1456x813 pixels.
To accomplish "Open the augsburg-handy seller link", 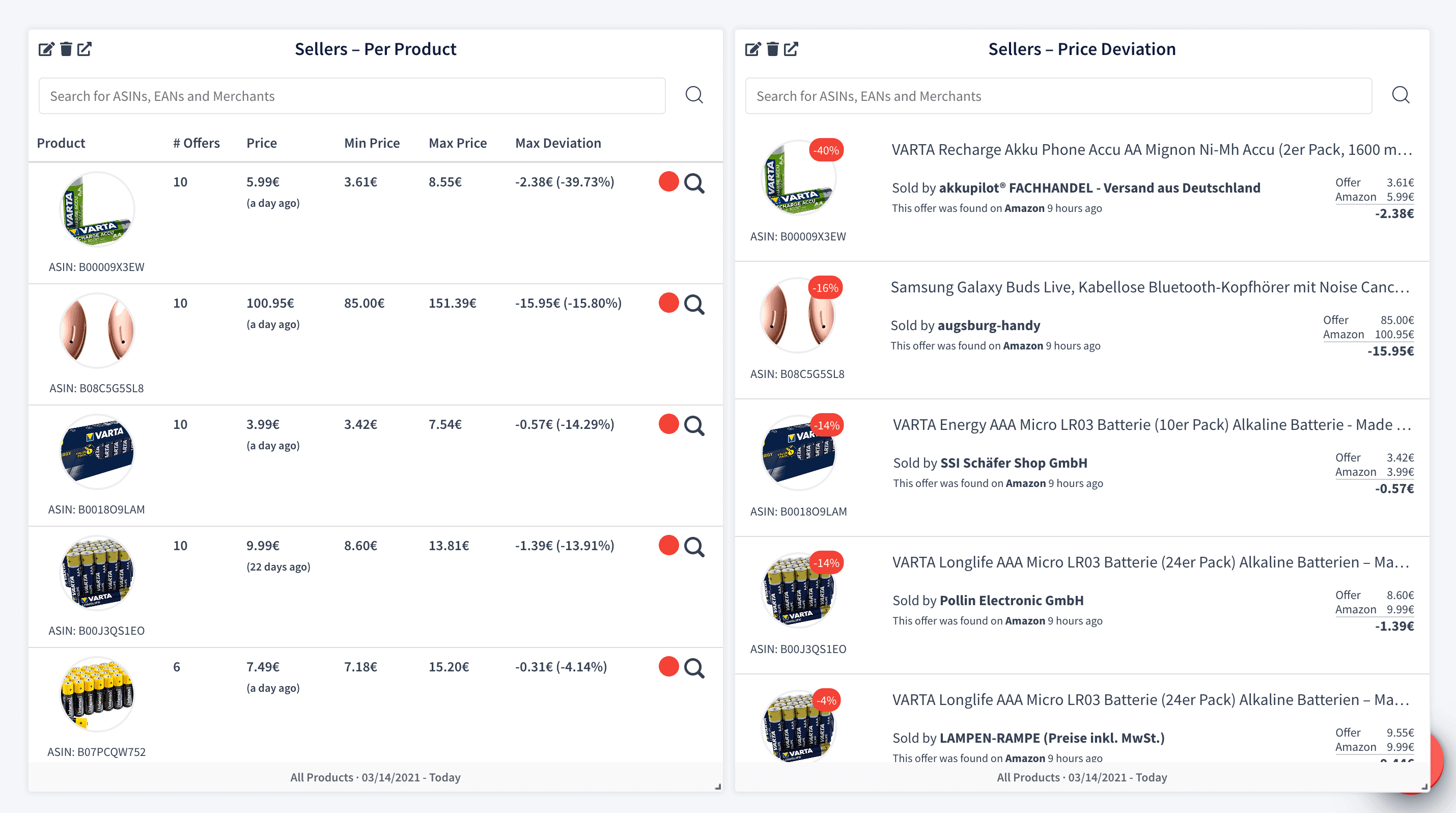I will pyautogui.click(x=989, y=325).
